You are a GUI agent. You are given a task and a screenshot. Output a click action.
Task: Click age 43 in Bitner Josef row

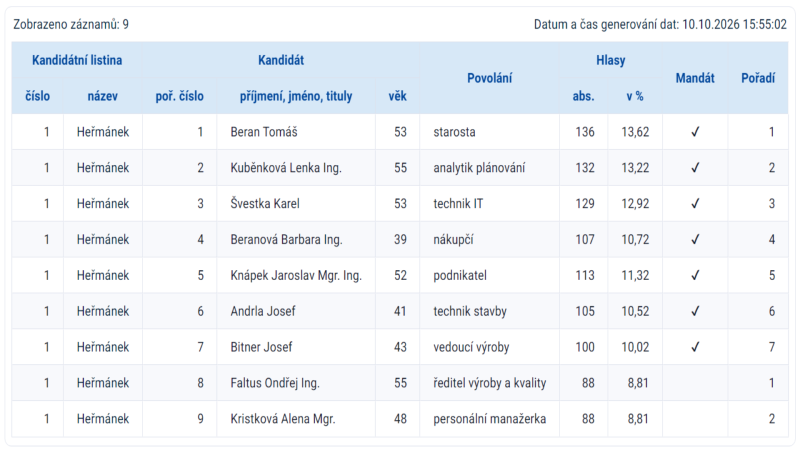point(400,347)
